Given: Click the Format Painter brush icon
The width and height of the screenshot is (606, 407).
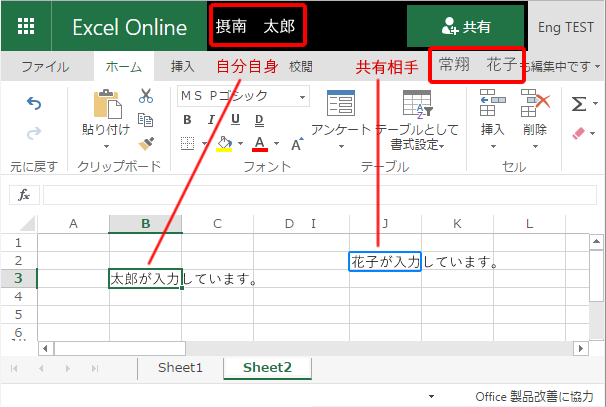Looking at the screenshot, I should click(x=146, y=143).
